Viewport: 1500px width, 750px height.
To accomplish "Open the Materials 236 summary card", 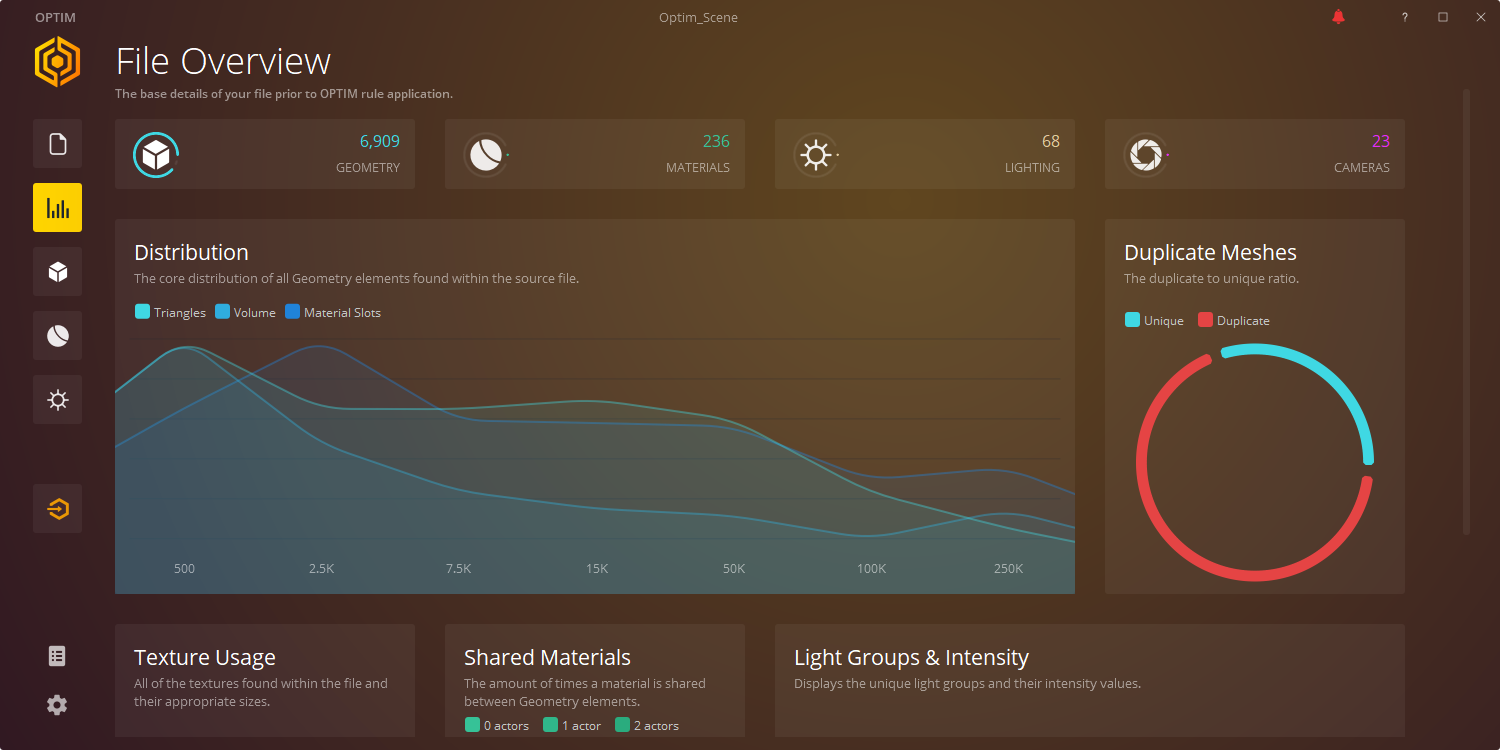I will (x=595, y=154).
